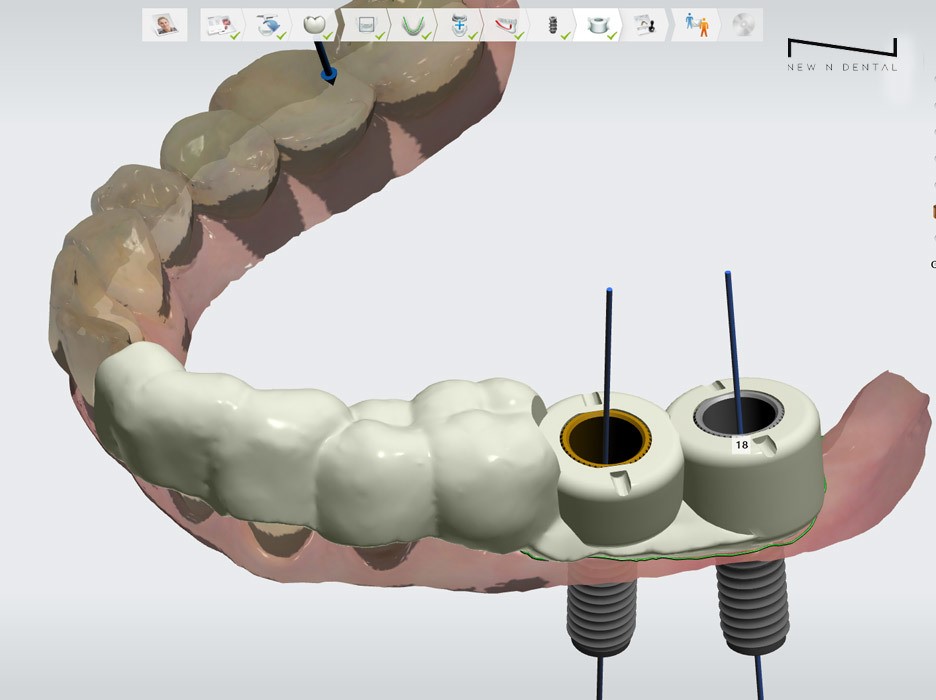The height and width of the screenshot is (700, 936).
Task: Select the boxed model crop step
Action: click(x=366, y=25)
